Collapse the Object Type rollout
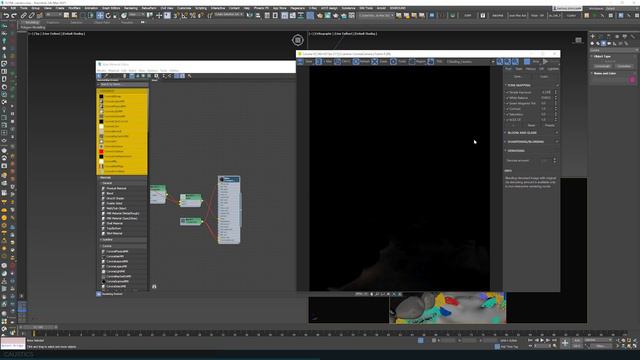The image size is (640, 360). 592,56
